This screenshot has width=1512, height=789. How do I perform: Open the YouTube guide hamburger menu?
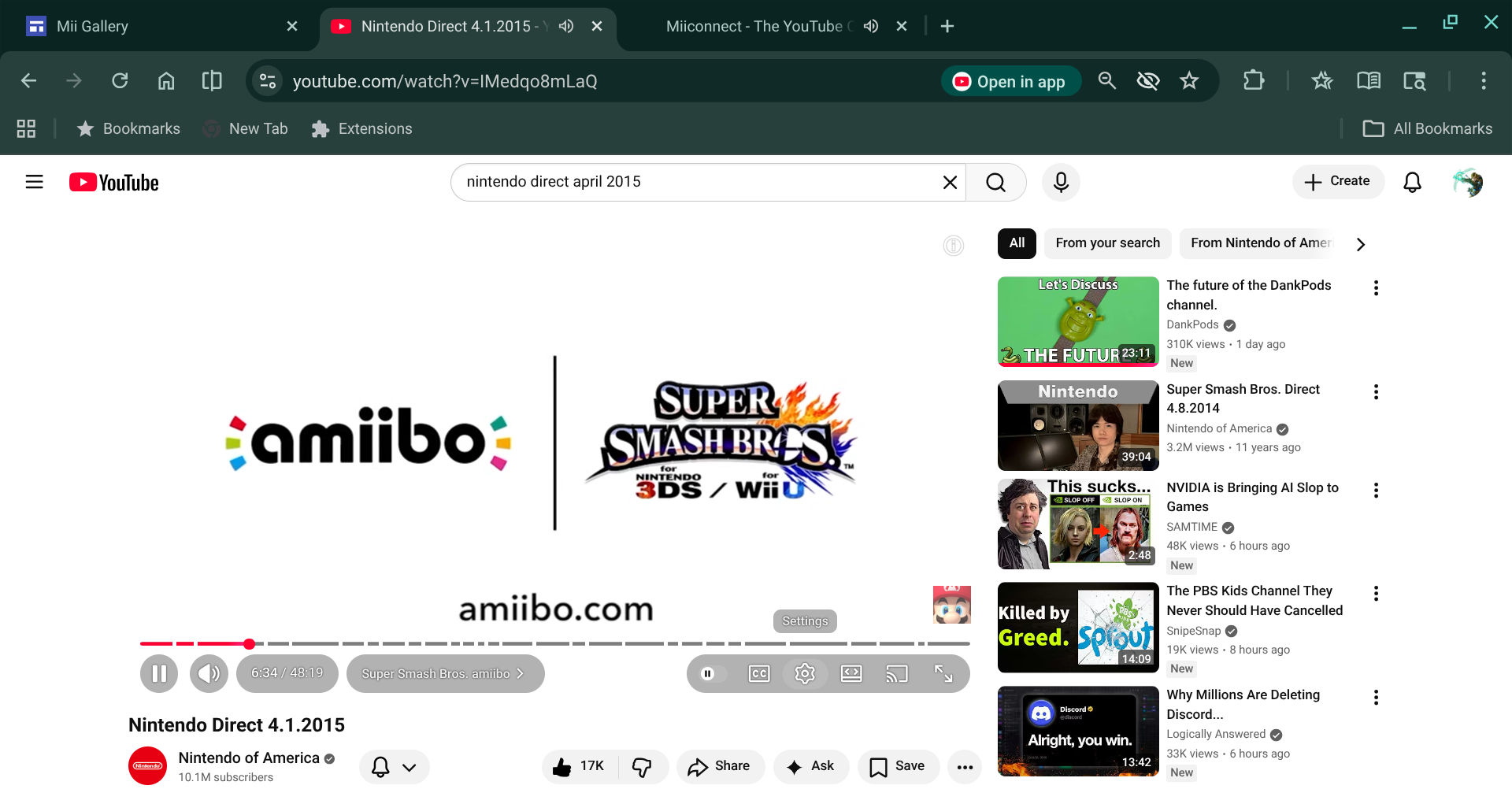(x=35, y=182)
